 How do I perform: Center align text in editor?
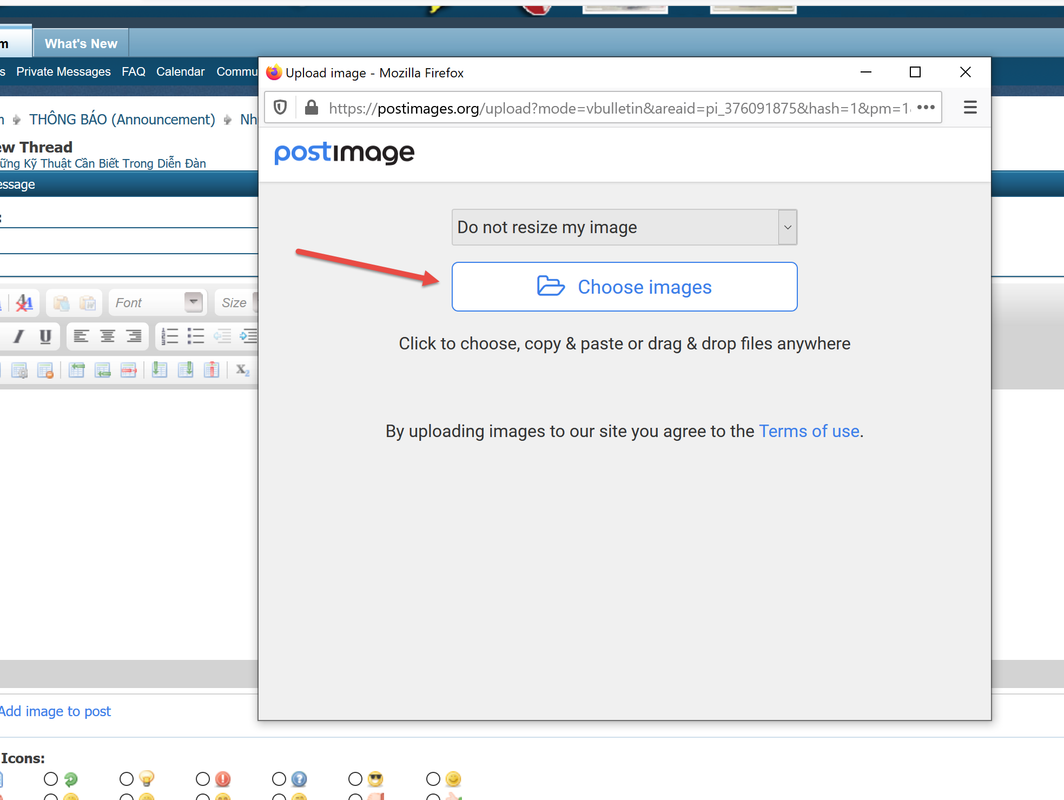click(107, 336)
